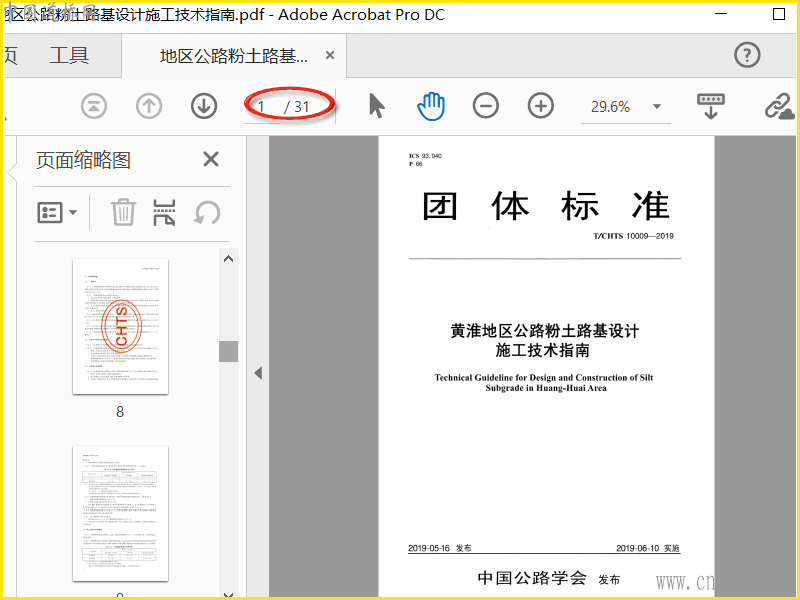800x600 pixels.
Task: Click the next page down arrow
Action: 204,107
